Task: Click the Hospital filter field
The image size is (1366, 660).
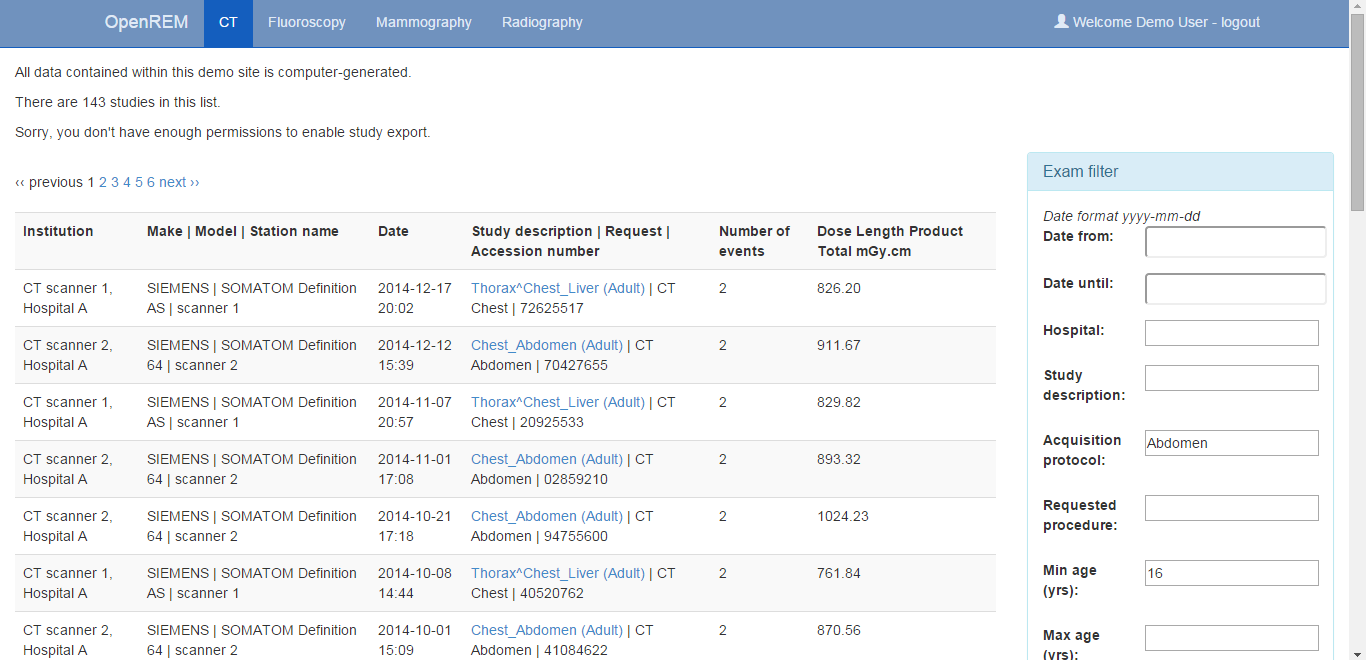Action: (1231, 333)
